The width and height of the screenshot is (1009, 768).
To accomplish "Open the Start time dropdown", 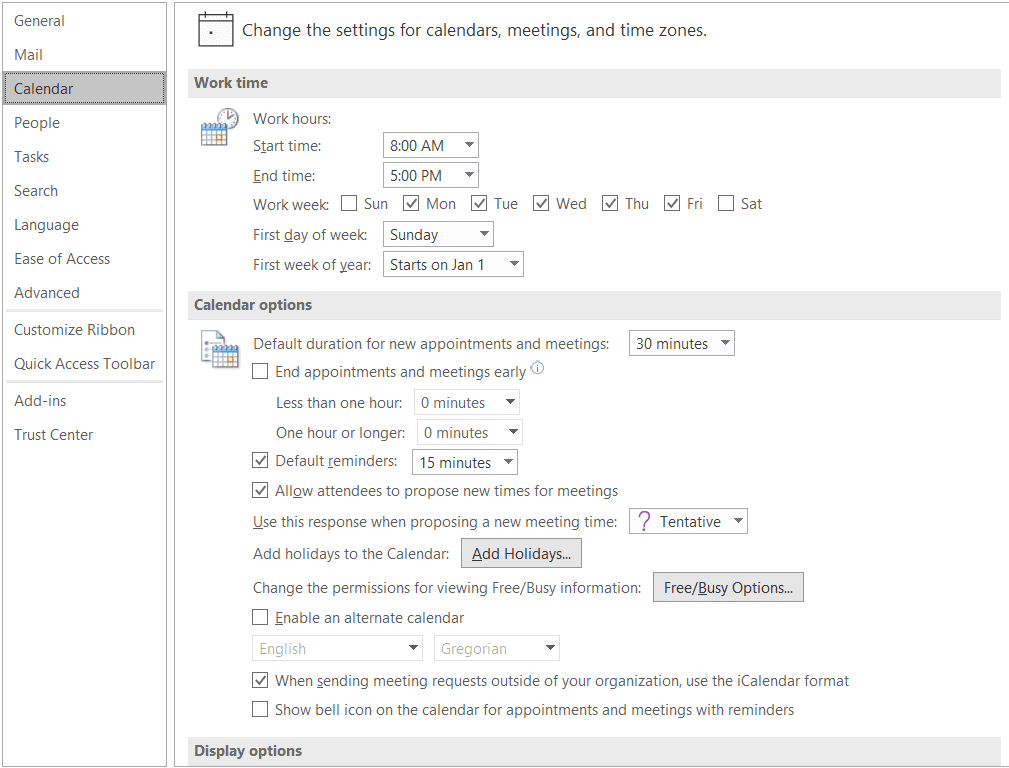I will point(430,145).
